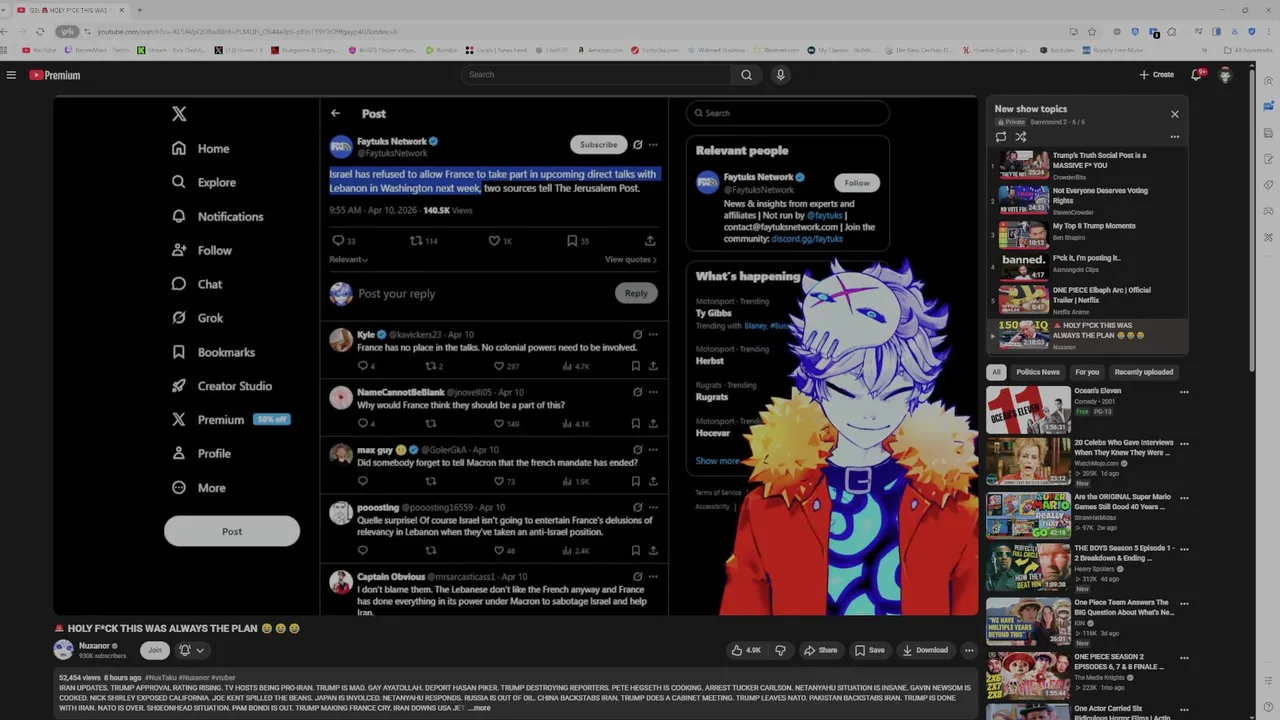Click the YouTube search magnifier button
The width and height of the screenshot is (1280, 720).
click(746, 75)
